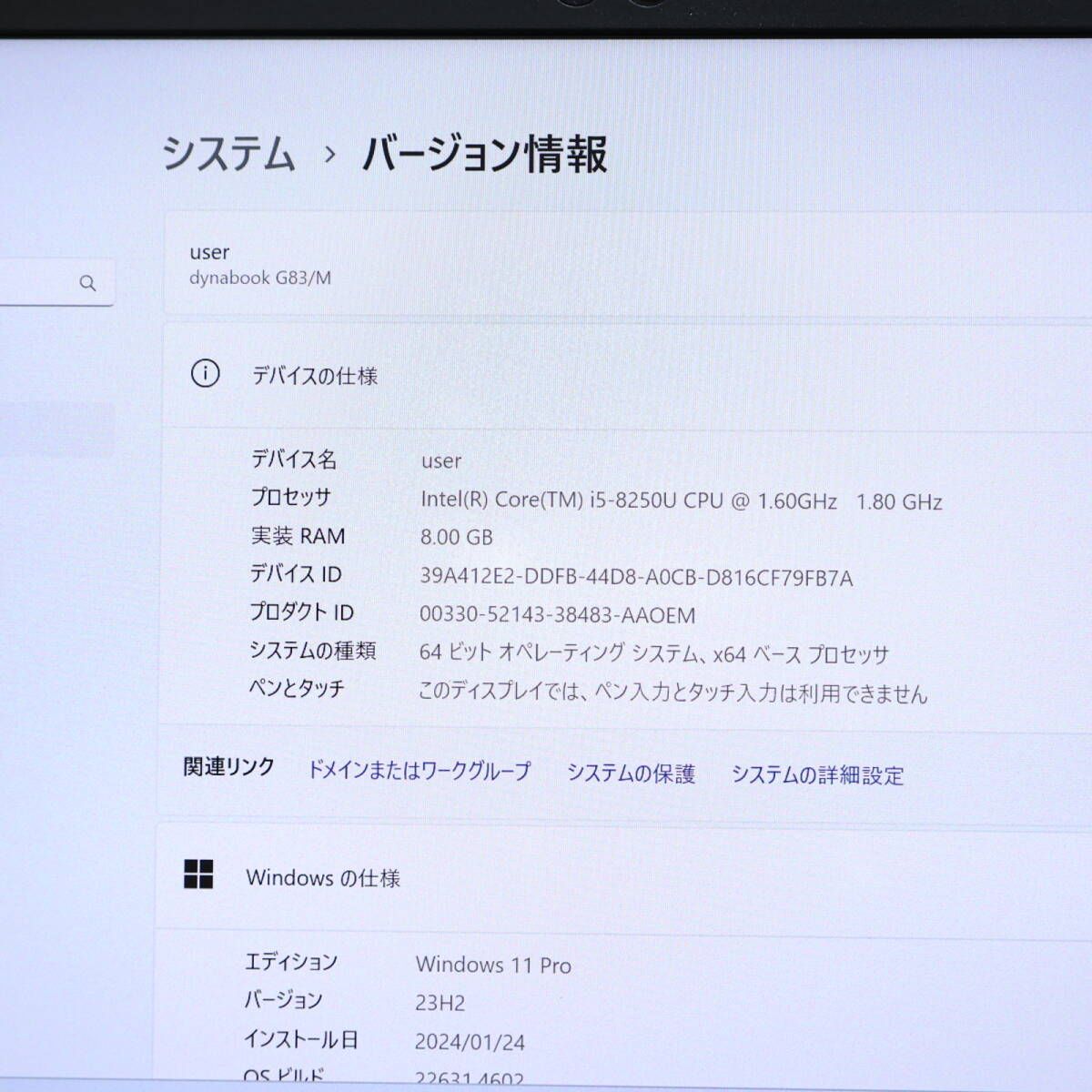This screenshot has width=1092, height=1092.
Task: Open システムの保護 link
Action: pyautogui.click(x=632, y=773)
